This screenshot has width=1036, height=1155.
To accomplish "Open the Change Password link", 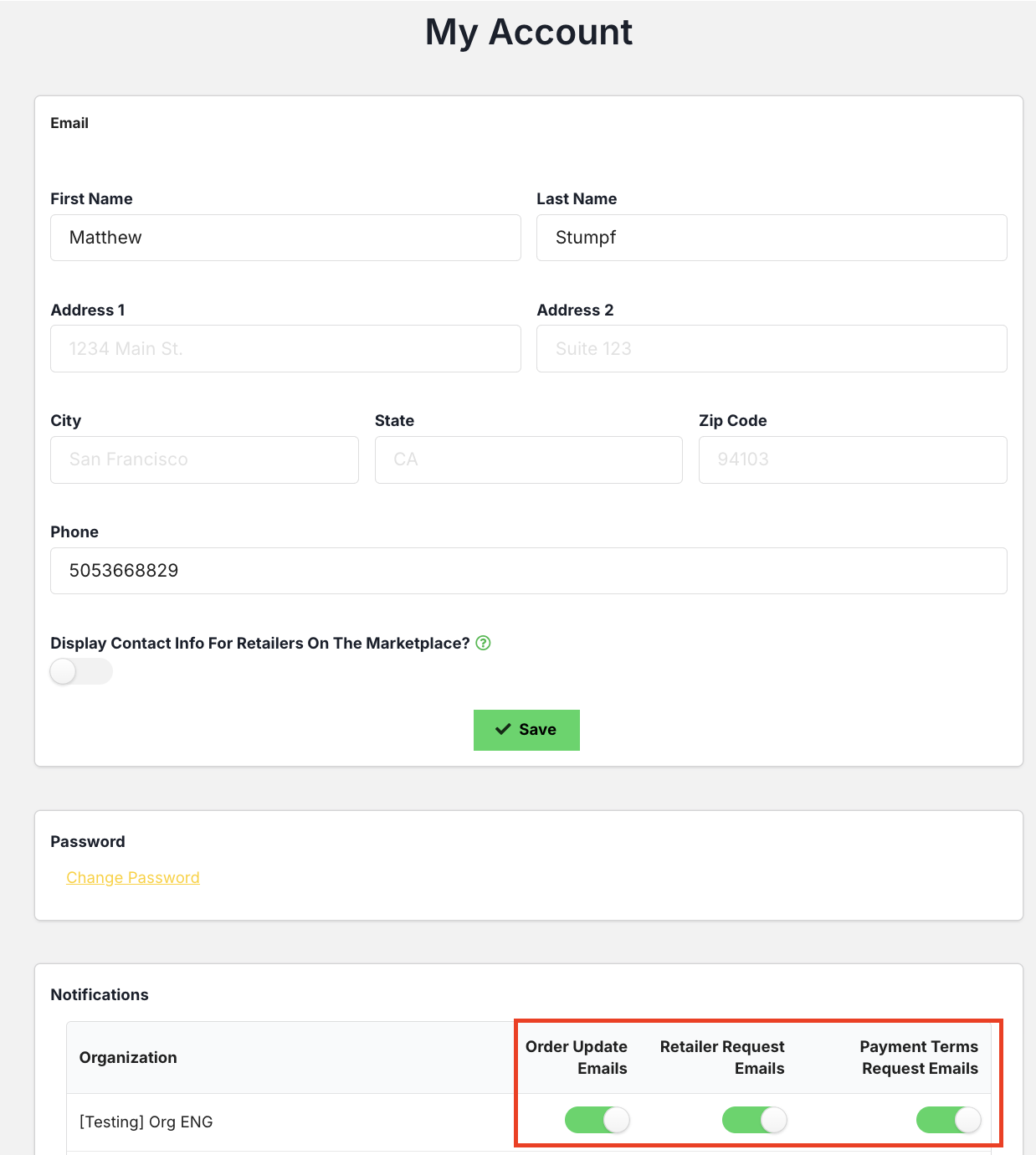I will tap(133, 877).
